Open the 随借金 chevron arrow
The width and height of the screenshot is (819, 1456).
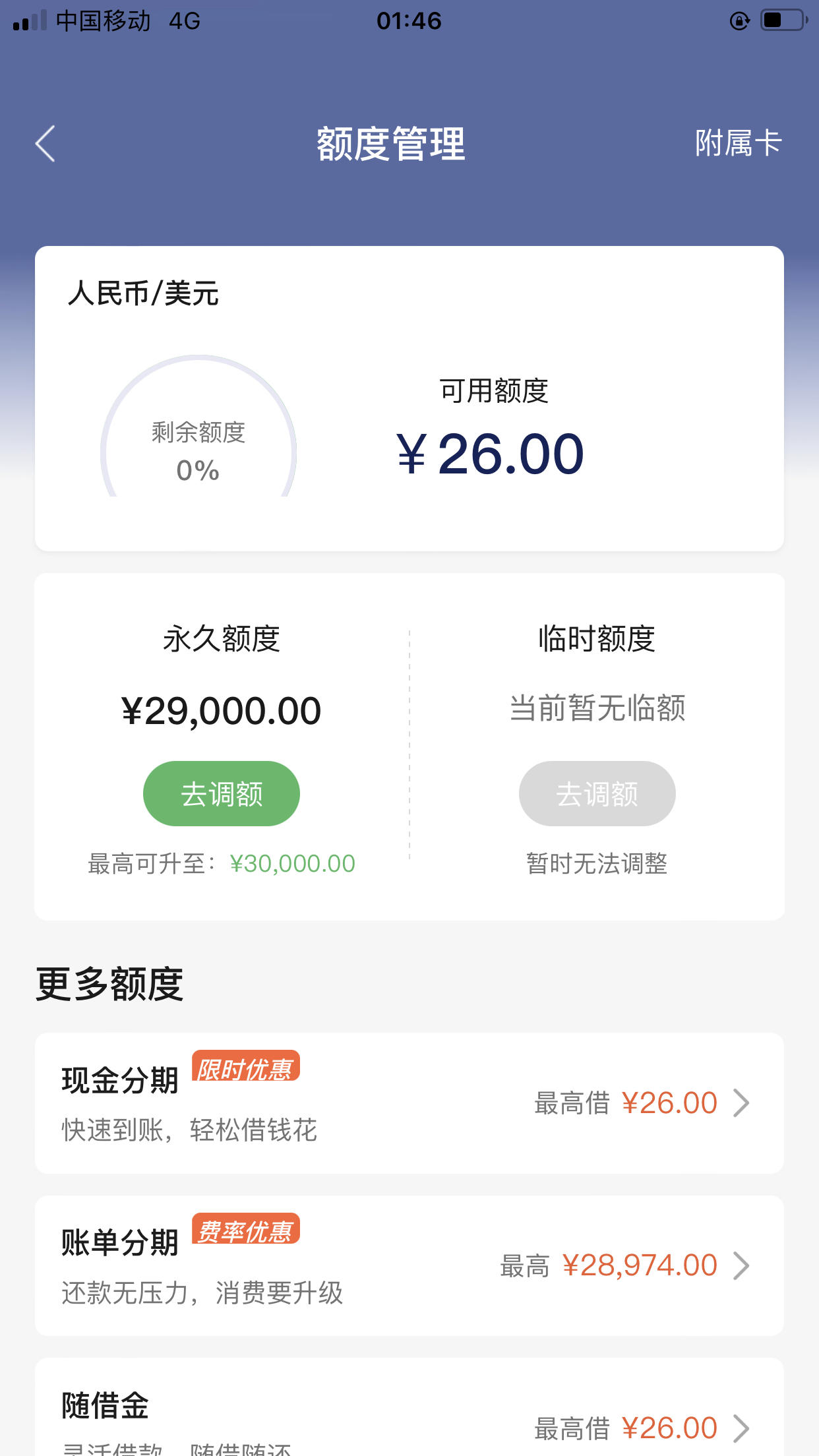[x=742, y=1428]
